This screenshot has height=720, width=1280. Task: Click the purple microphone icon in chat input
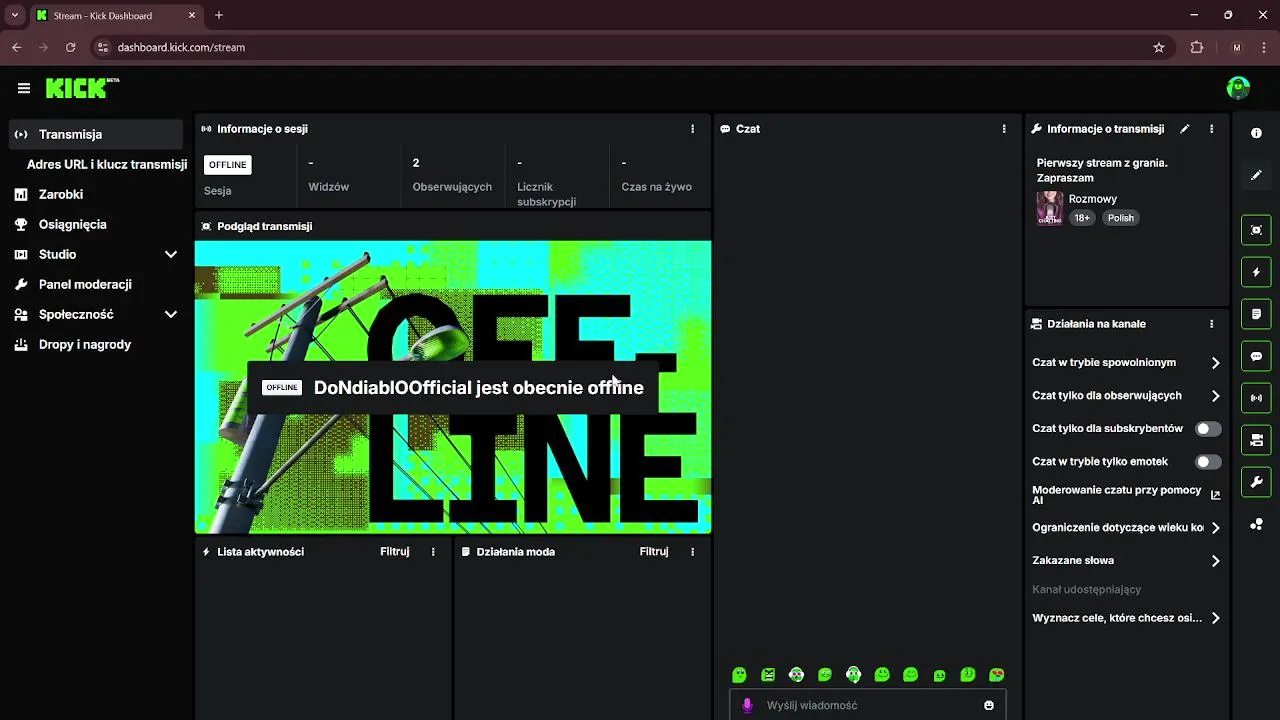pyautogui.click(x=747, y=705)
